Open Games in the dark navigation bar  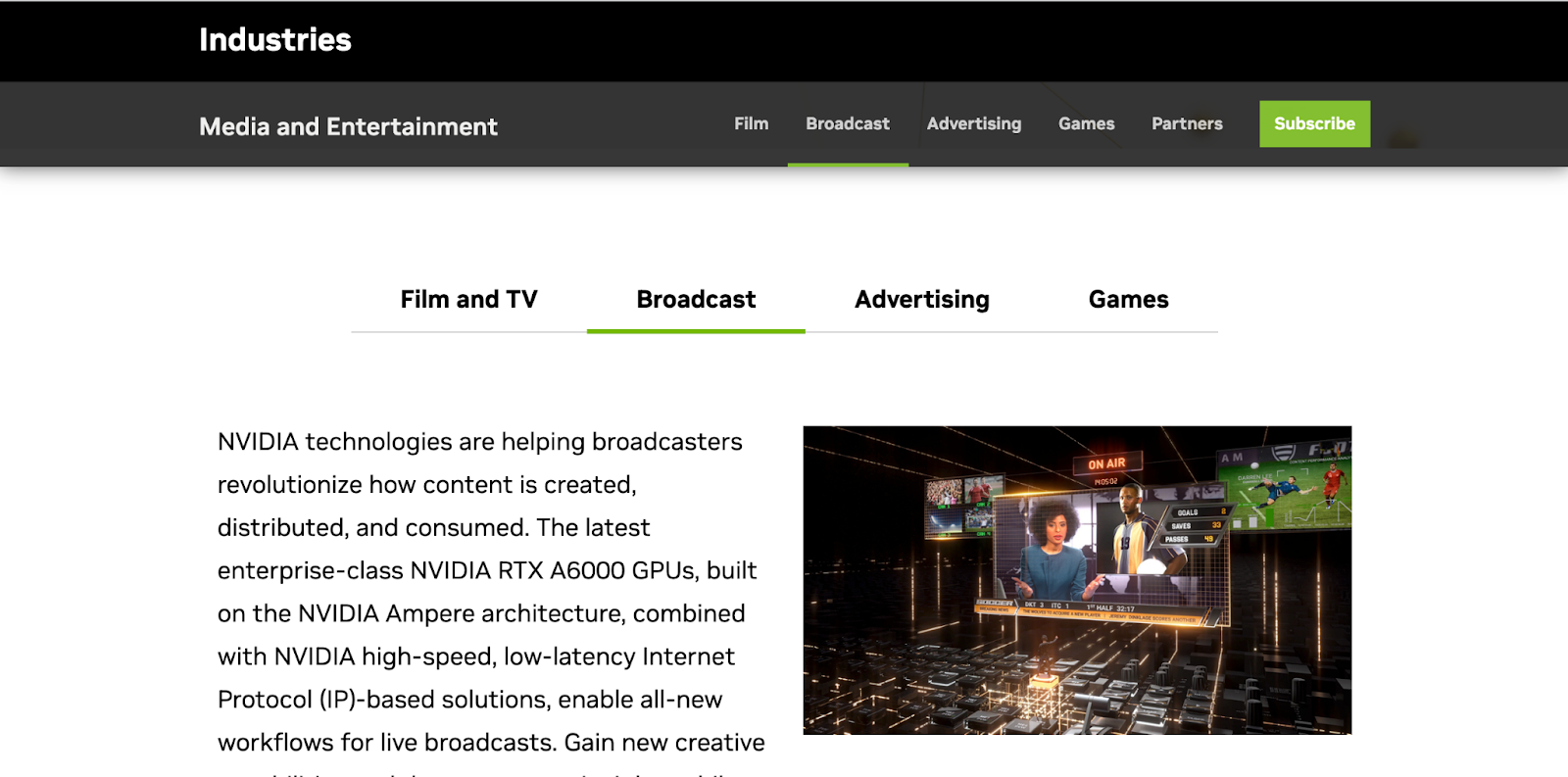1087,123
